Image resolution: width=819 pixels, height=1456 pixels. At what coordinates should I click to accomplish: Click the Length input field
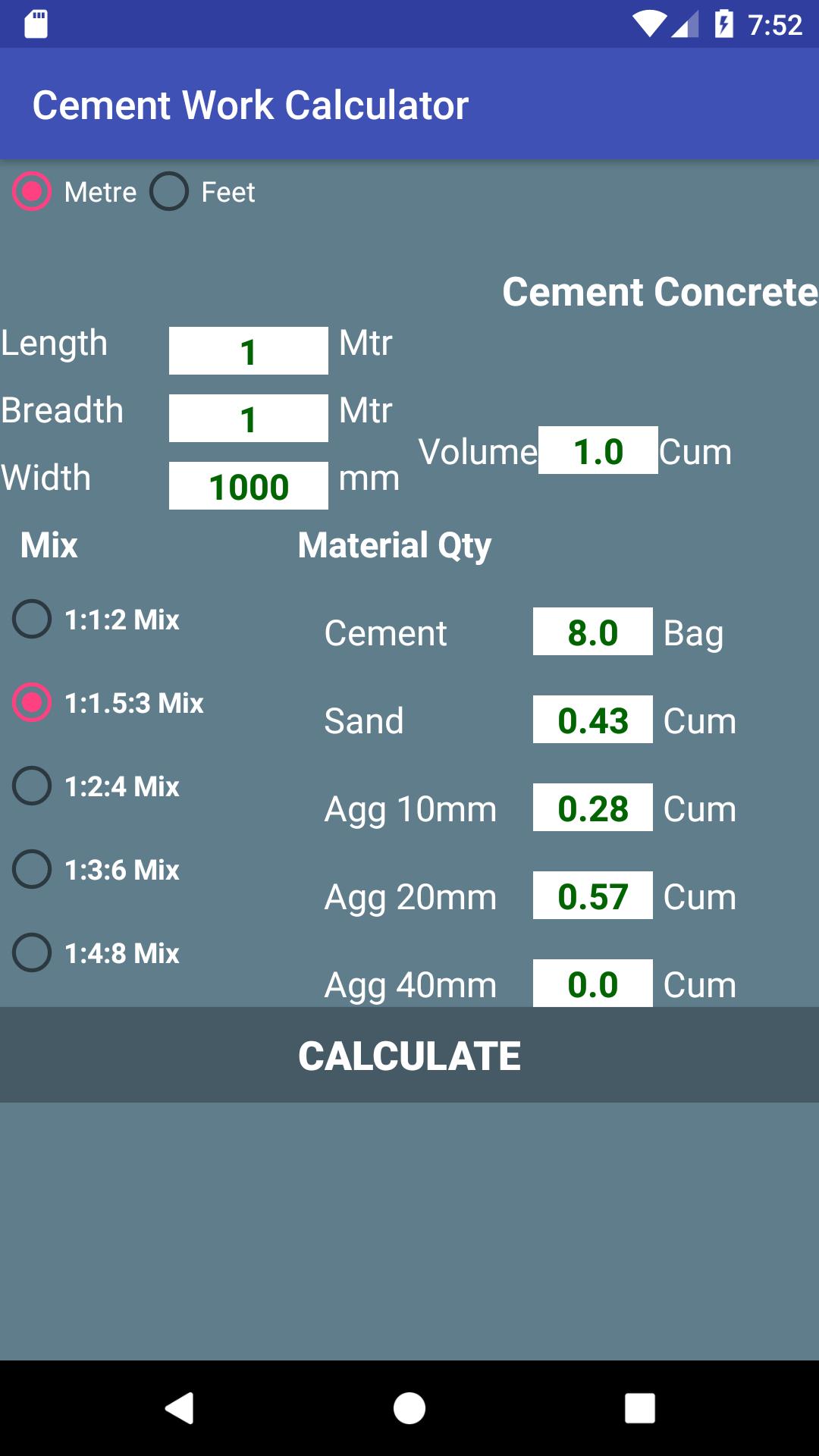coord(248,351)
